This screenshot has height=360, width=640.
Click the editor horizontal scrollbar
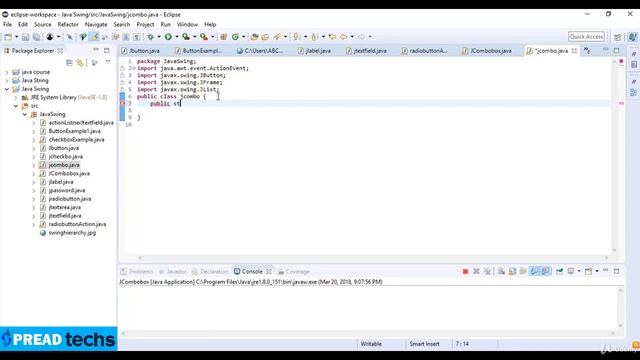[x=373, y=258]
